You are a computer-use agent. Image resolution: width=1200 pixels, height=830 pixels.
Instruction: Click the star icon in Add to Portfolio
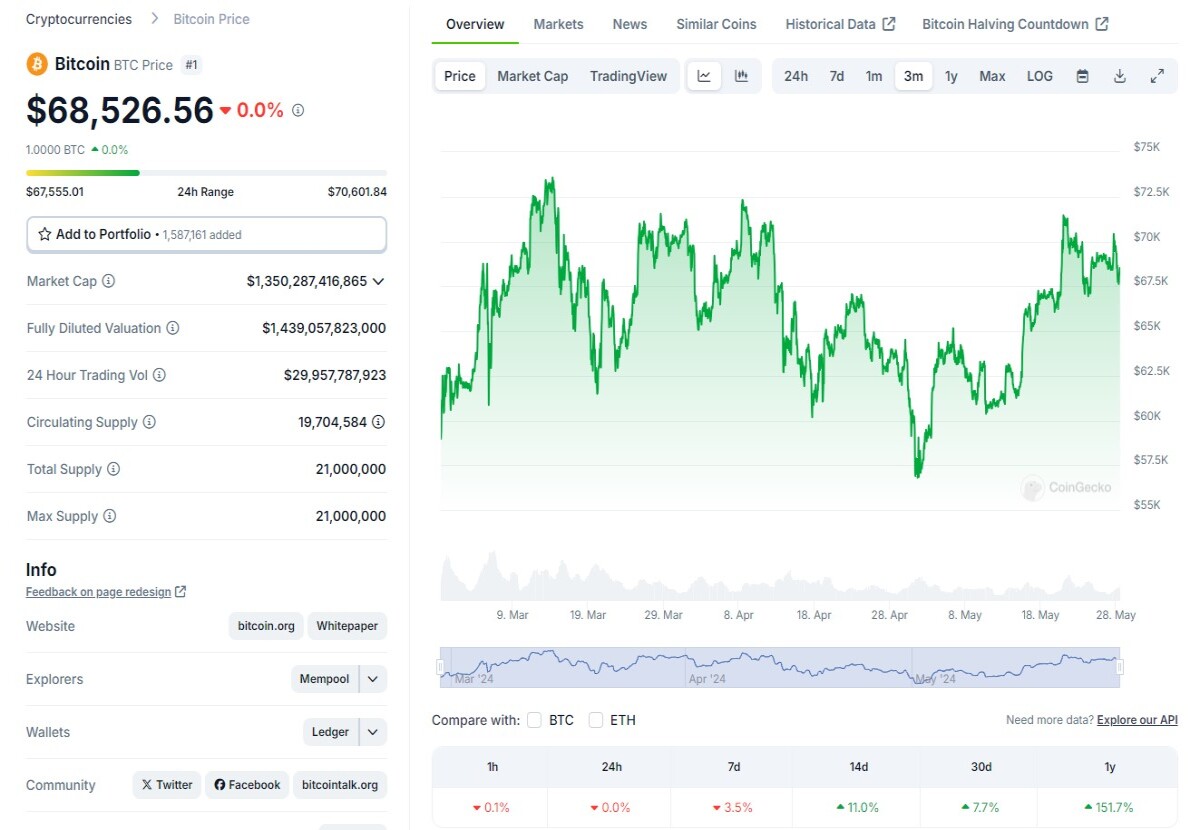pos(45,234)
